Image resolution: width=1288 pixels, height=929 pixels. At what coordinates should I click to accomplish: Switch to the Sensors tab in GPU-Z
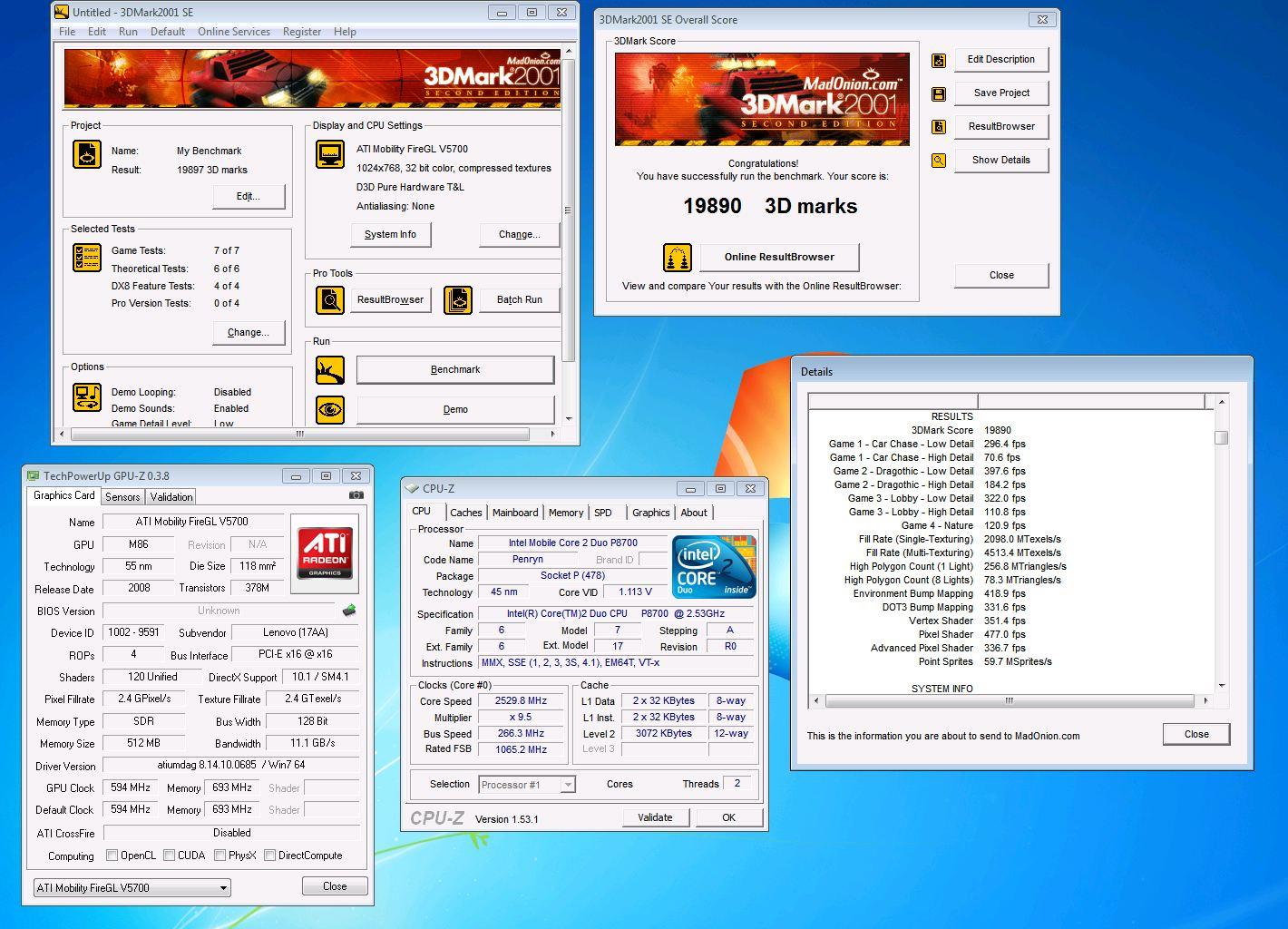pyautogui.click(x=122, y=496)
